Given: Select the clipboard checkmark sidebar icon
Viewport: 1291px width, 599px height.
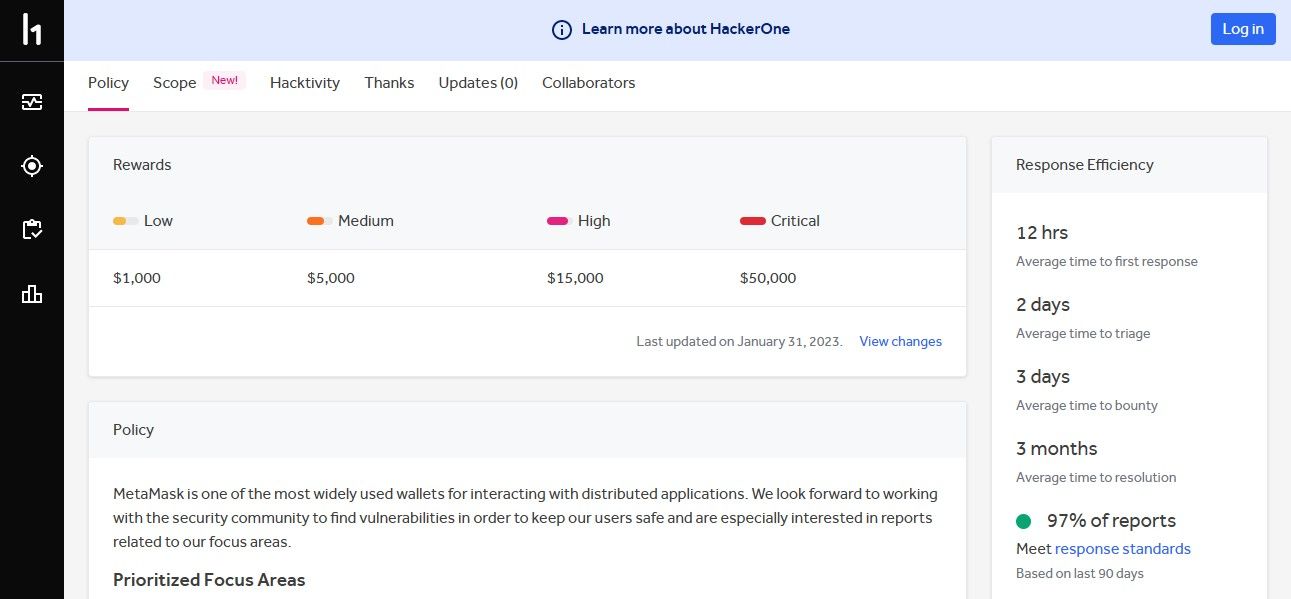Looking at the screenshot, I should click(32, 230).
